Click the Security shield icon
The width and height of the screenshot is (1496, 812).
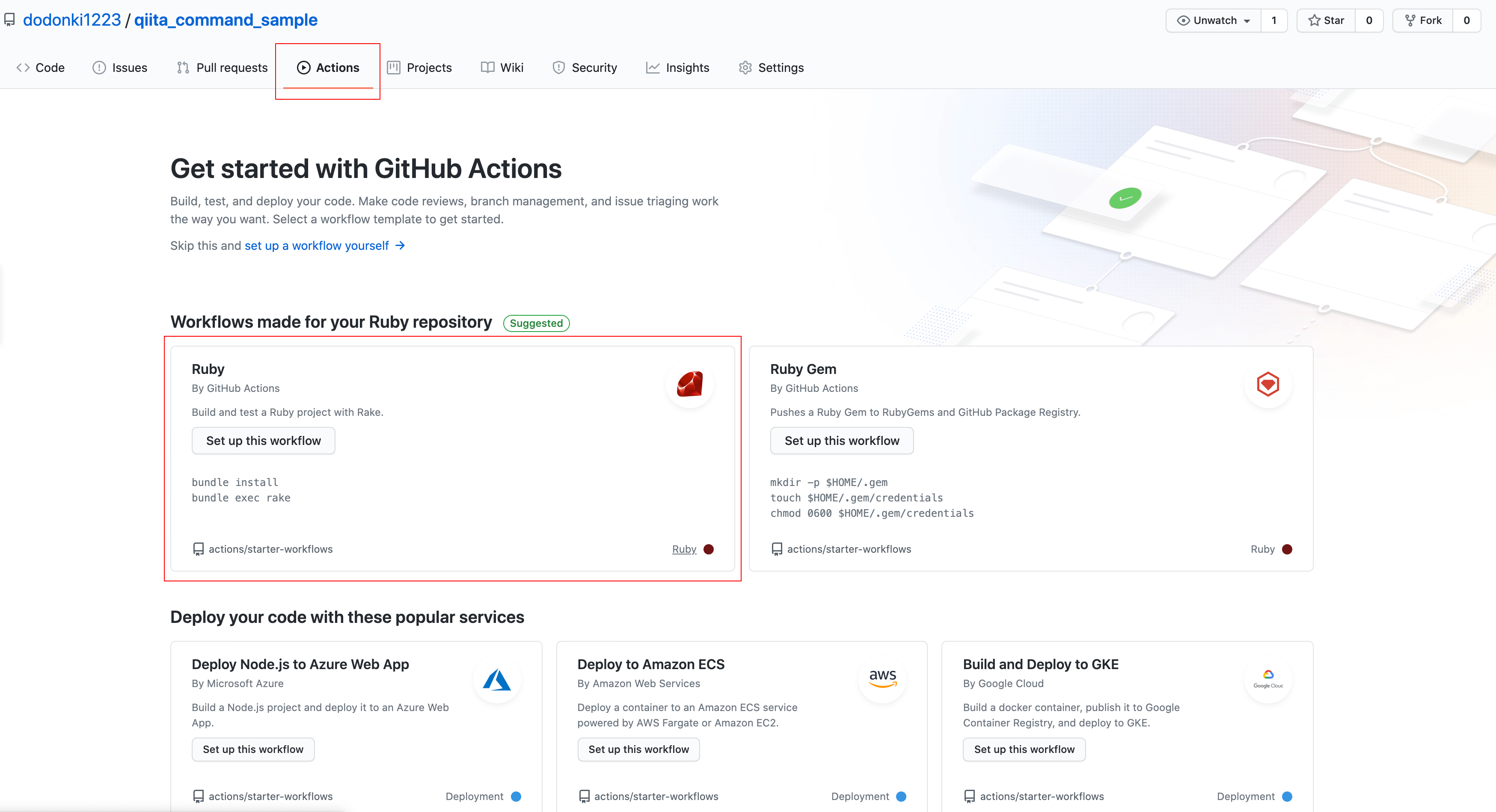(559, 68)
